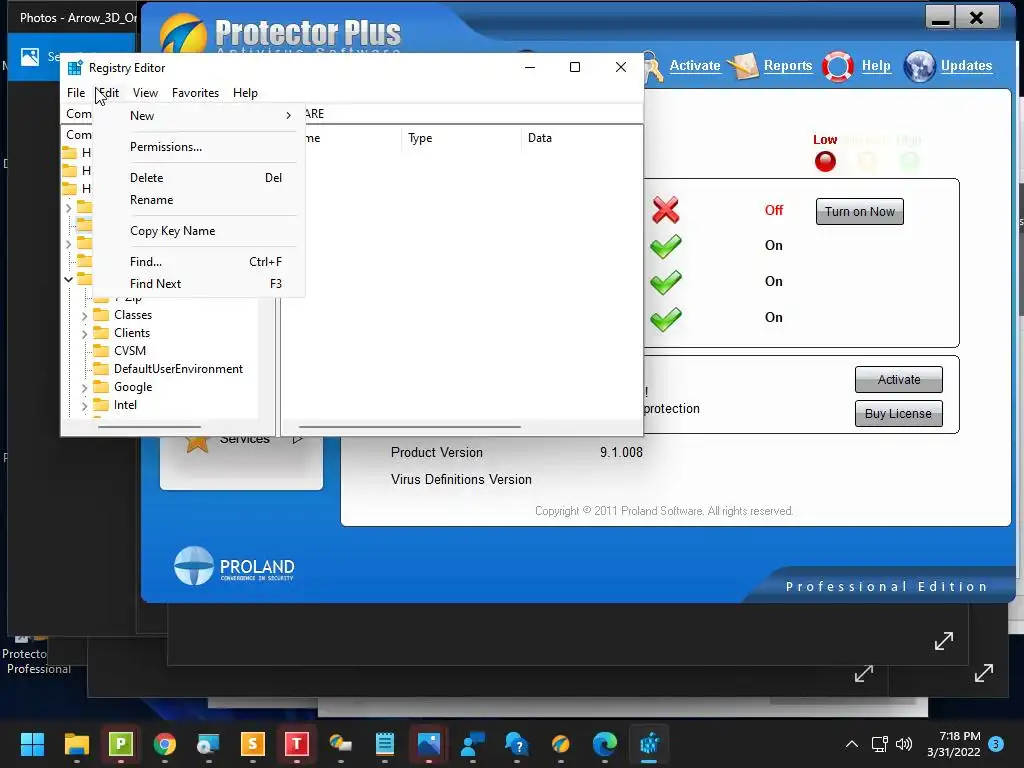
Task: Choose Copy Key Name
Action: [x=199, y=231]
